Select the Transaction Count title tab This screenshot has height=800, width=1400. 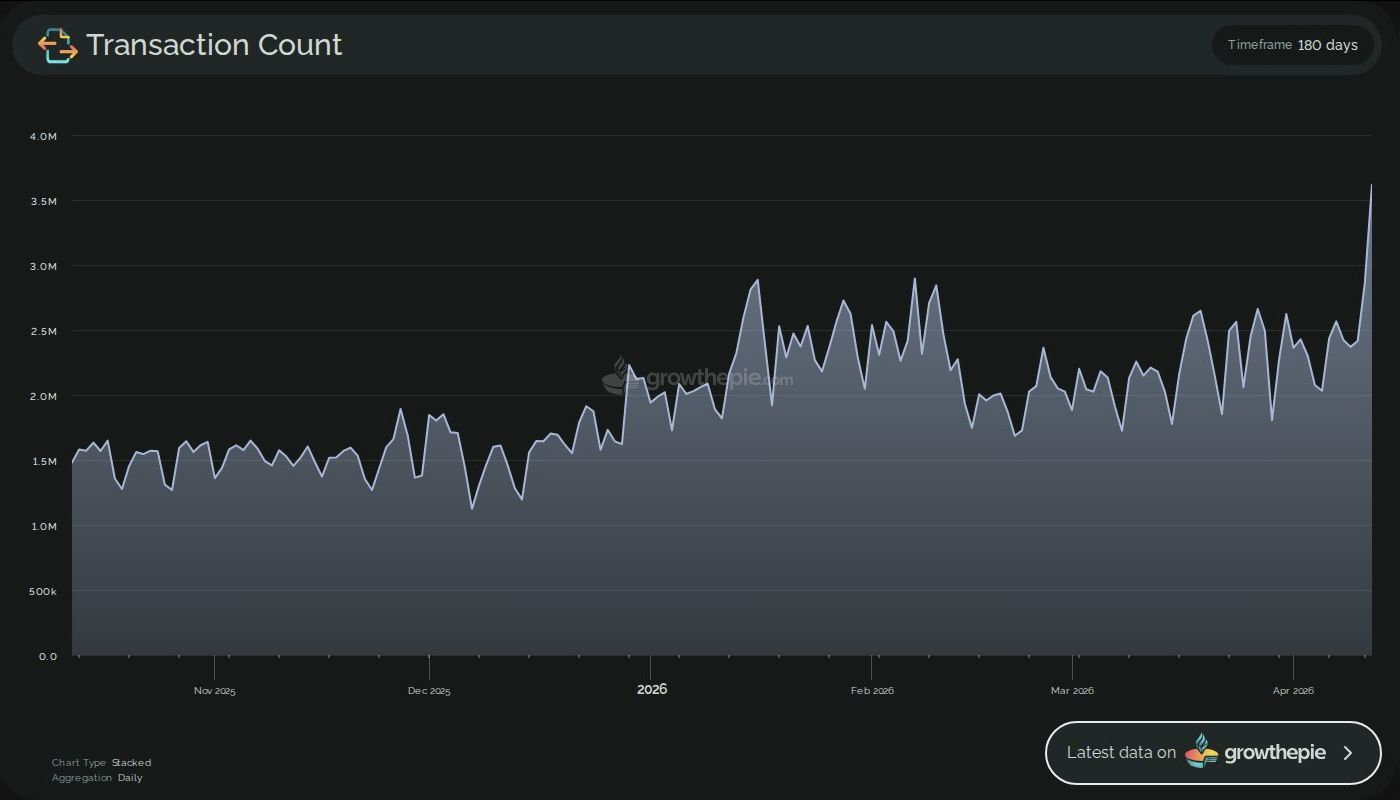pos(213,44)
